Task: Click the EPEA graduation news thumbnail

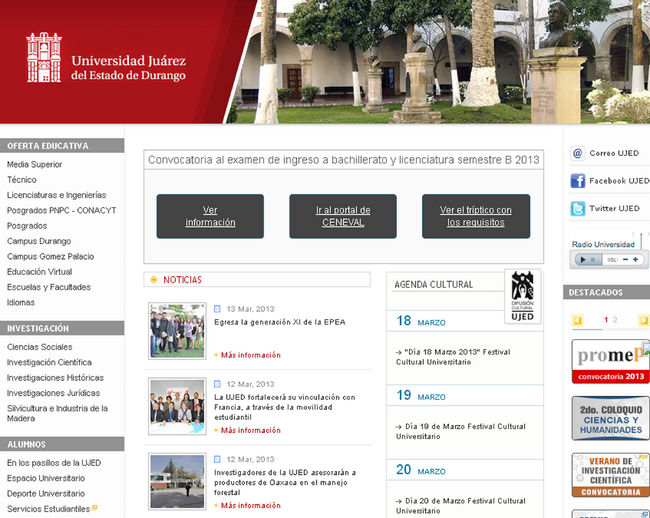Action: [x=177, y=331]
